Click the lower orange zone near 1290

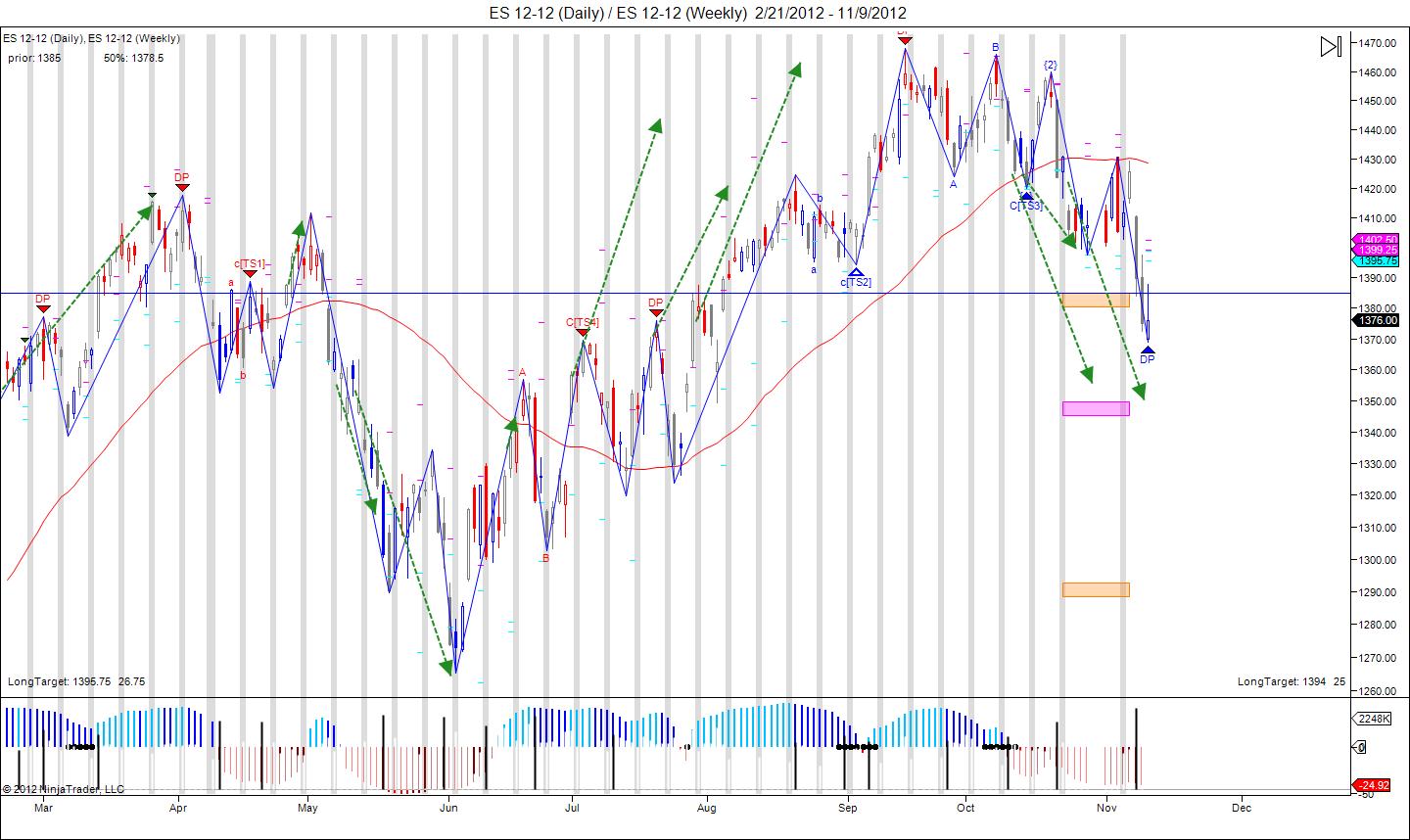[1096, 588]
